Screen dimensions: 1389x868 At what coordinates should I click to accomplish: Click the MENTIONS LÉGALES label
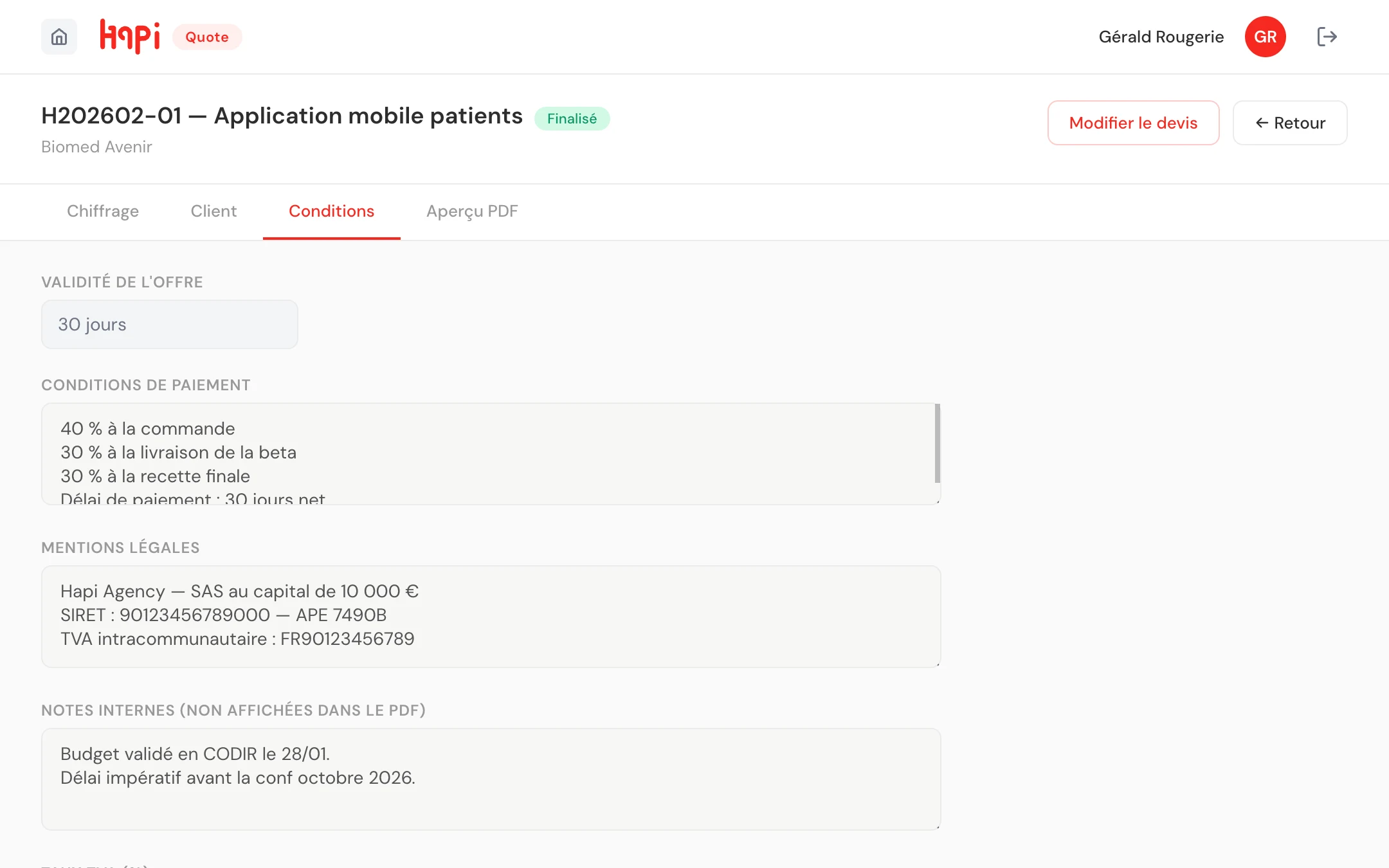pos(120,547)
